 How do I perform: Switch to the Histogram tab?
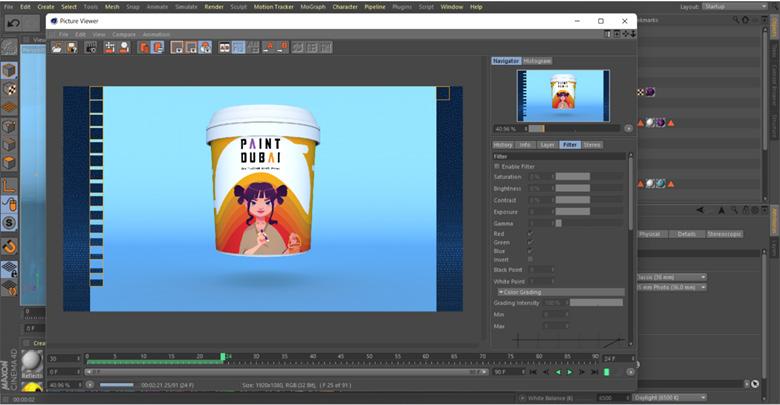point(537,61)
